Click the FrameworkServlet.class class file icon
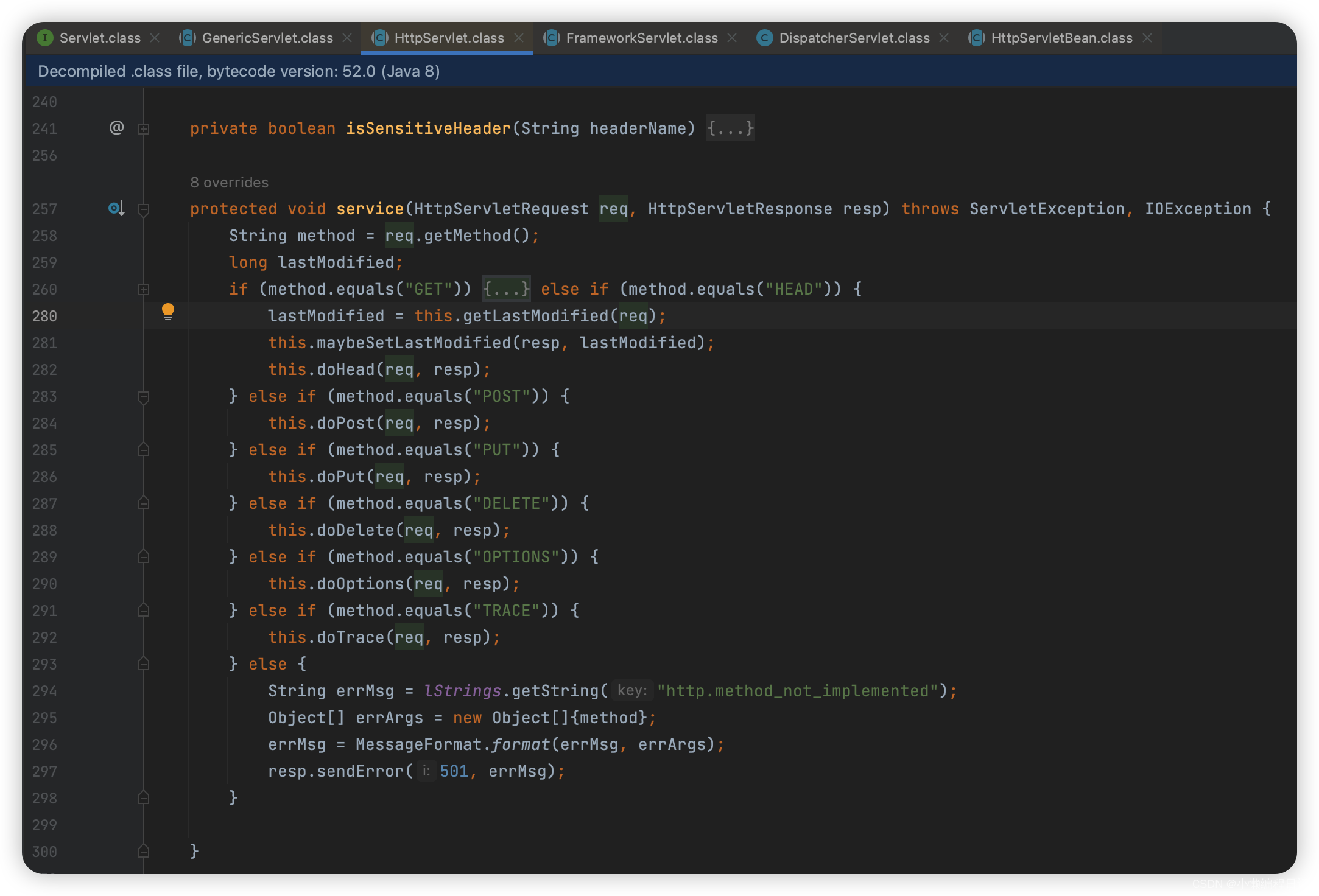Image resolution: width=1319 pixels, height=896 pixels. (551, 38)
